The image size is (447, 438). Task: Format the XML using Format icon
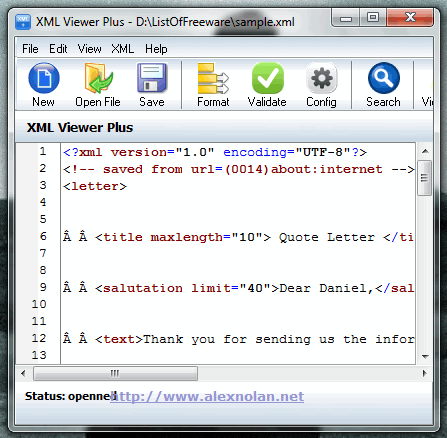pyautogui.click(x=213, y=78)
